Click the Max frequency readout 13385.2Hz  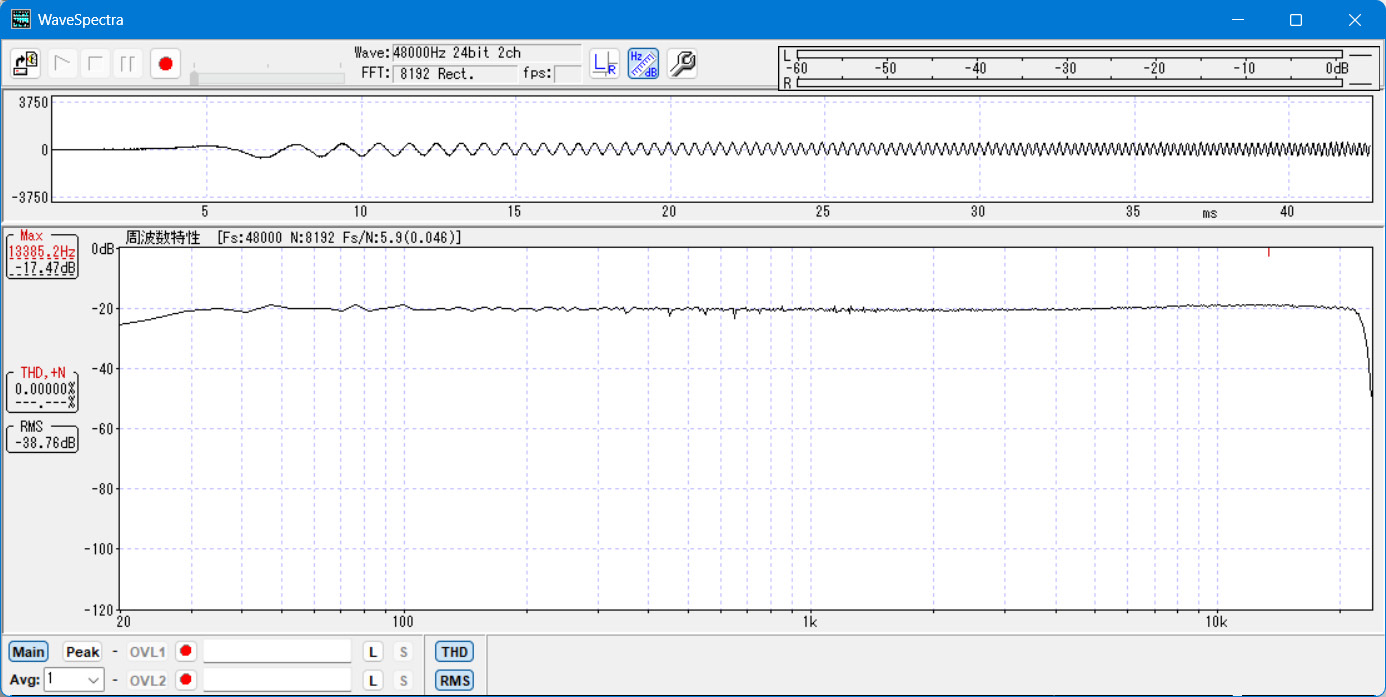42,252
